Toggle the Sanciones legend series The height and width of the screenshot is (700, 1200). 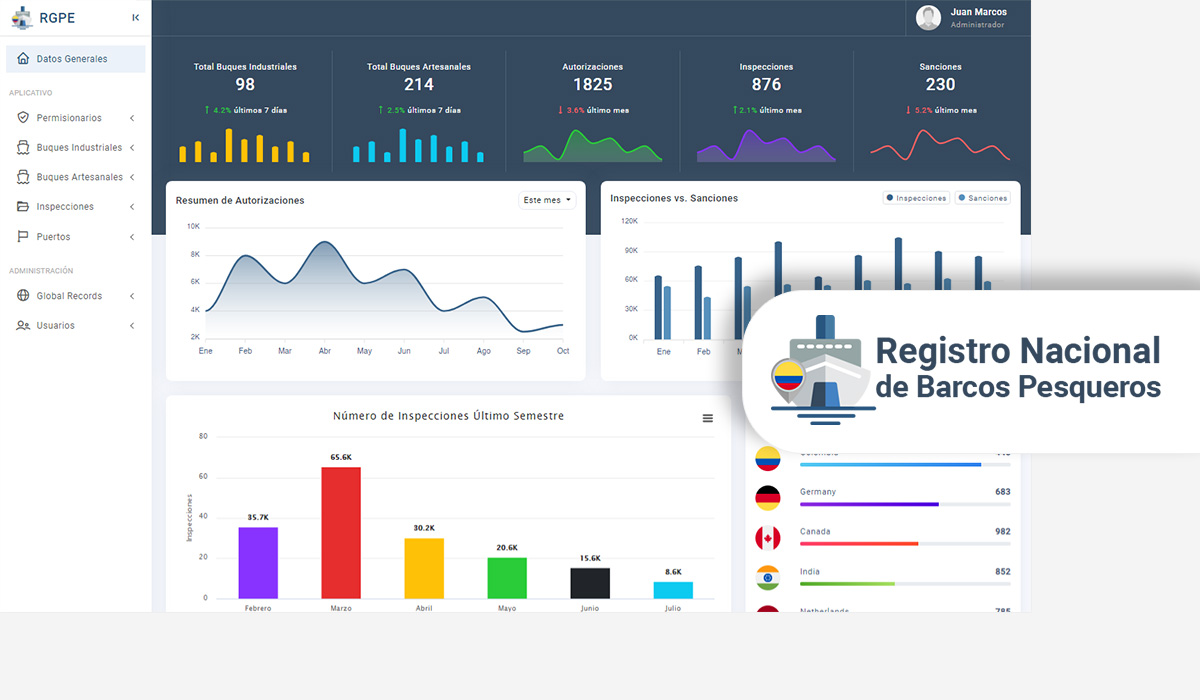(982, 198)
